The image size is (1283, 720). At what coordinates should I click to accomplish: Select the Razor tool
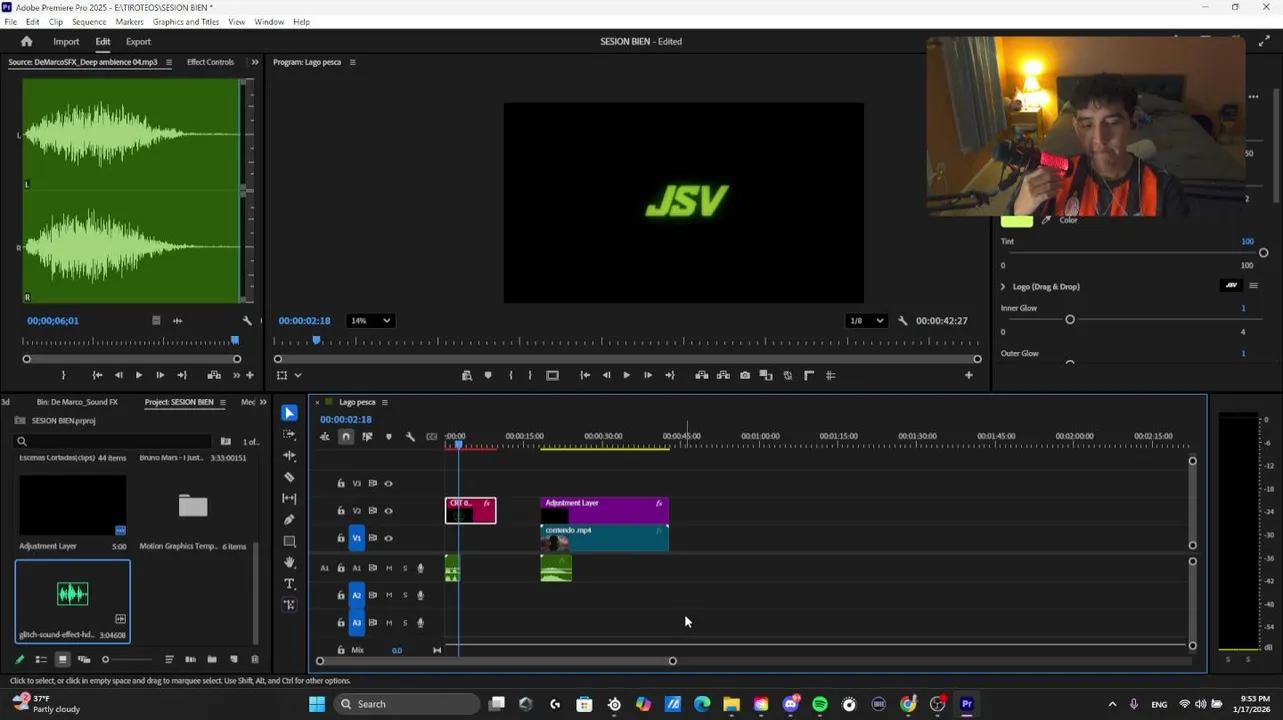289,477
